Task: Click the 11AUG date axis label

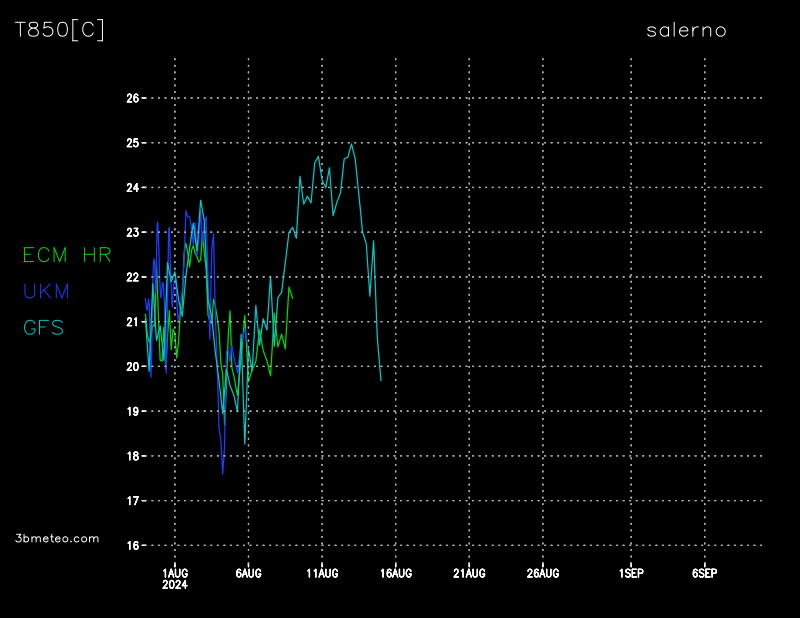Action: pos(322,573)
